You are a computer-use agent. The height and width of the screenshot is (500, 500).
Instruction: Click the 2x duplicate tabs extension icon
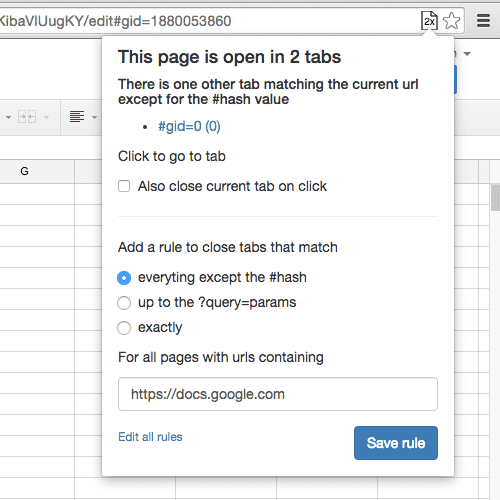(x=429, y=21)
